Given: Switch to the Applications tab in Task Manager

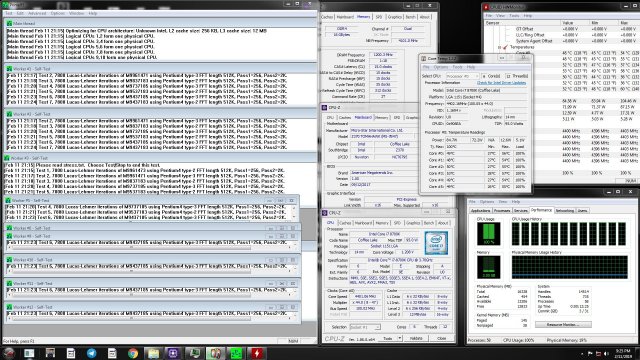Looking at the screenshot, I should point(480,211).
